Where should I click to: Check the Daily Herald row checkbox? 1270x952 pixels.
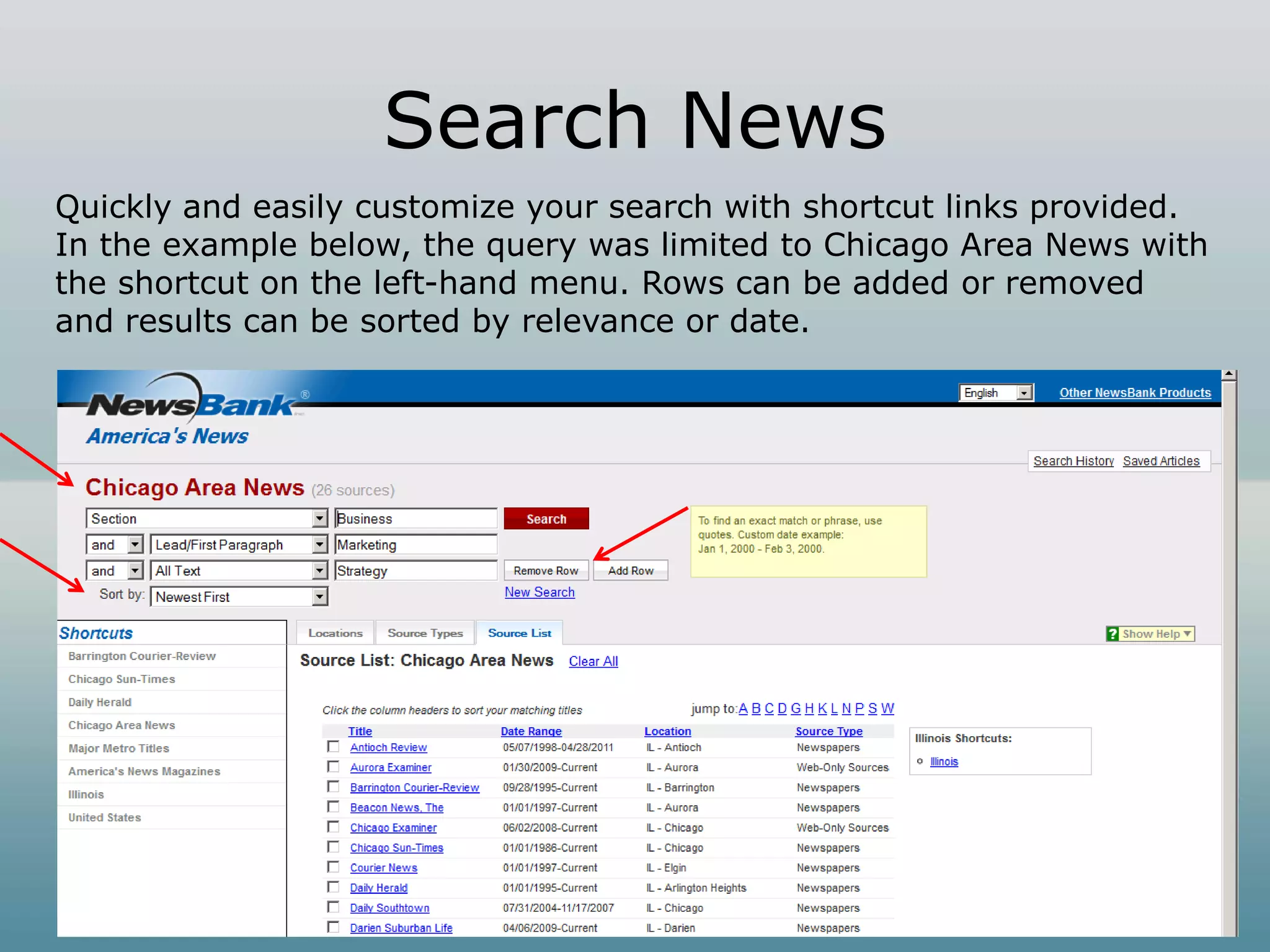click(334, 887)
